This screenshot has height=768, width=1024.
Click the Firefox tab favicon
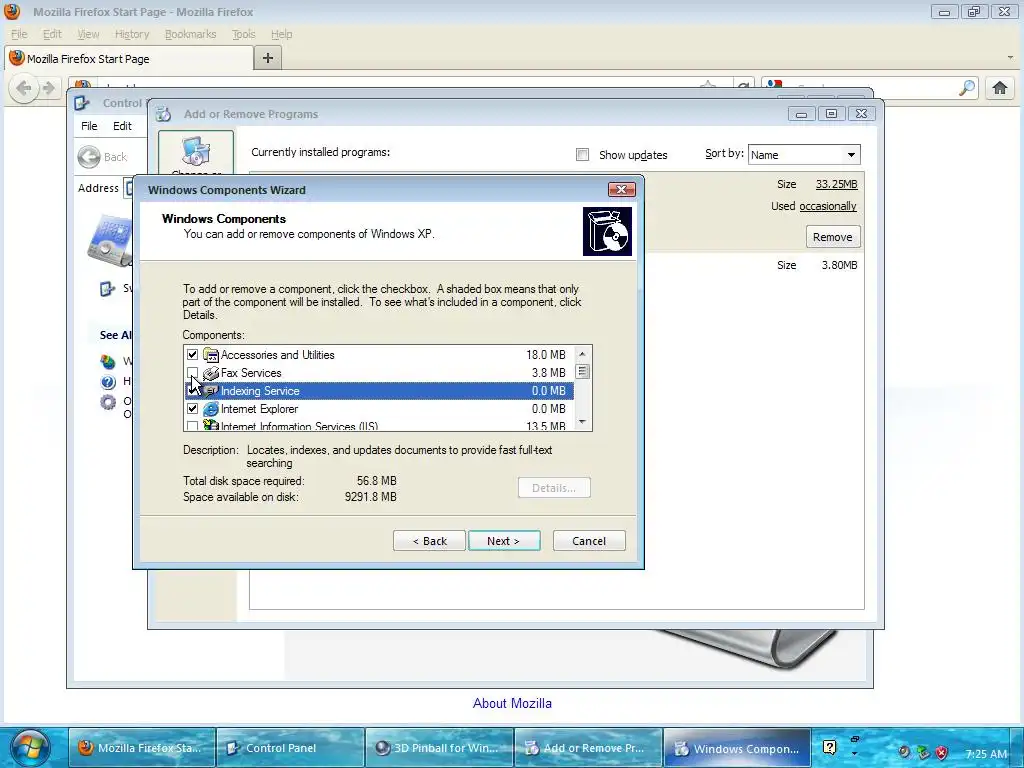pyautogui.click(x=17, y=58)
